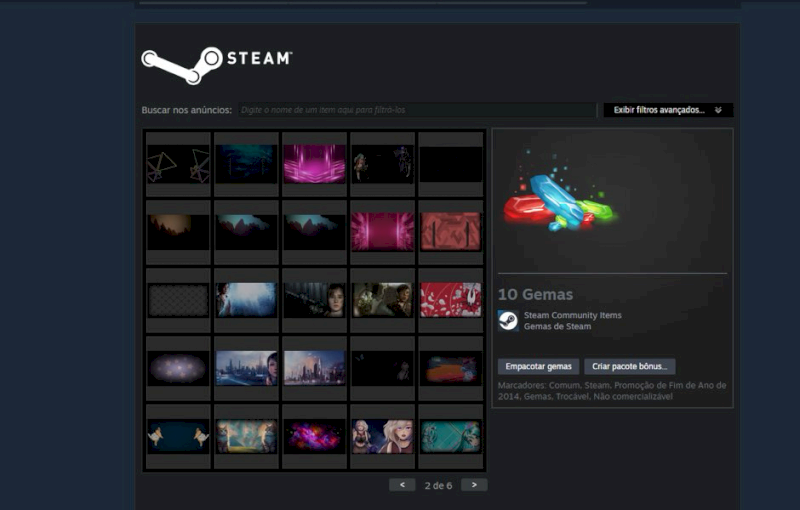Click the 'Buscar nos anúncios:' label
This screenshot has height=510, width=800.
point(186,110)
